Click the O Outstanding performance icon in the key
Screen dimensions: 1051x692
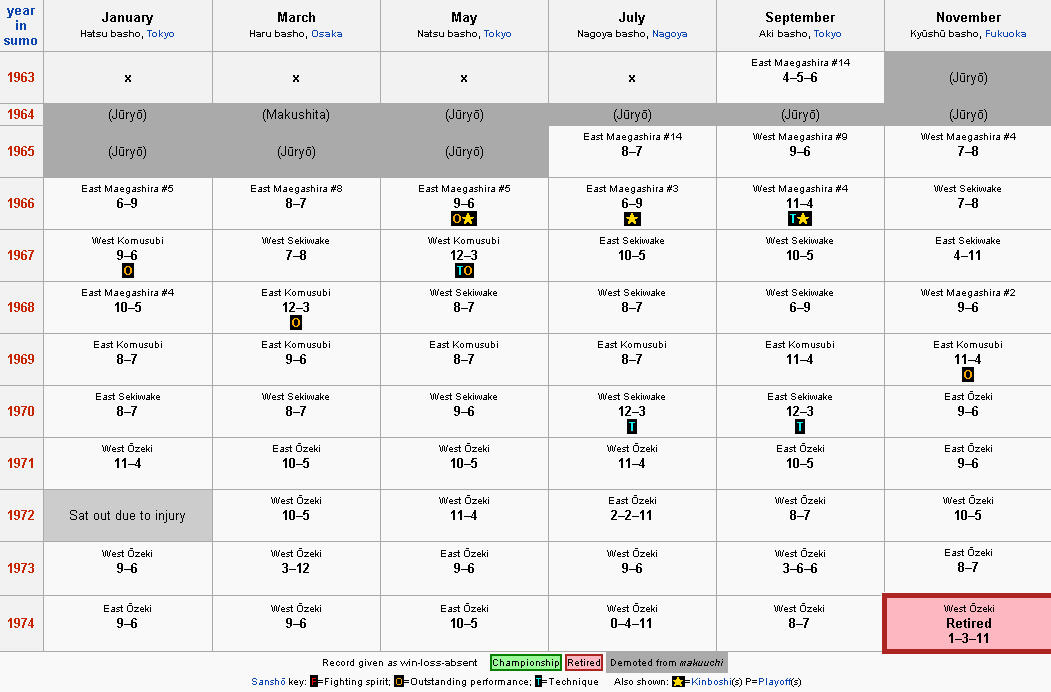pos(398,682)
